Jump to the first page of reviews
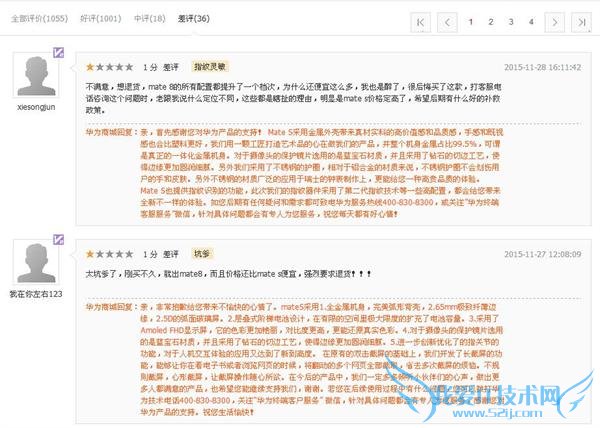Viewport: 600px width, 428px height. coord(421,22)
